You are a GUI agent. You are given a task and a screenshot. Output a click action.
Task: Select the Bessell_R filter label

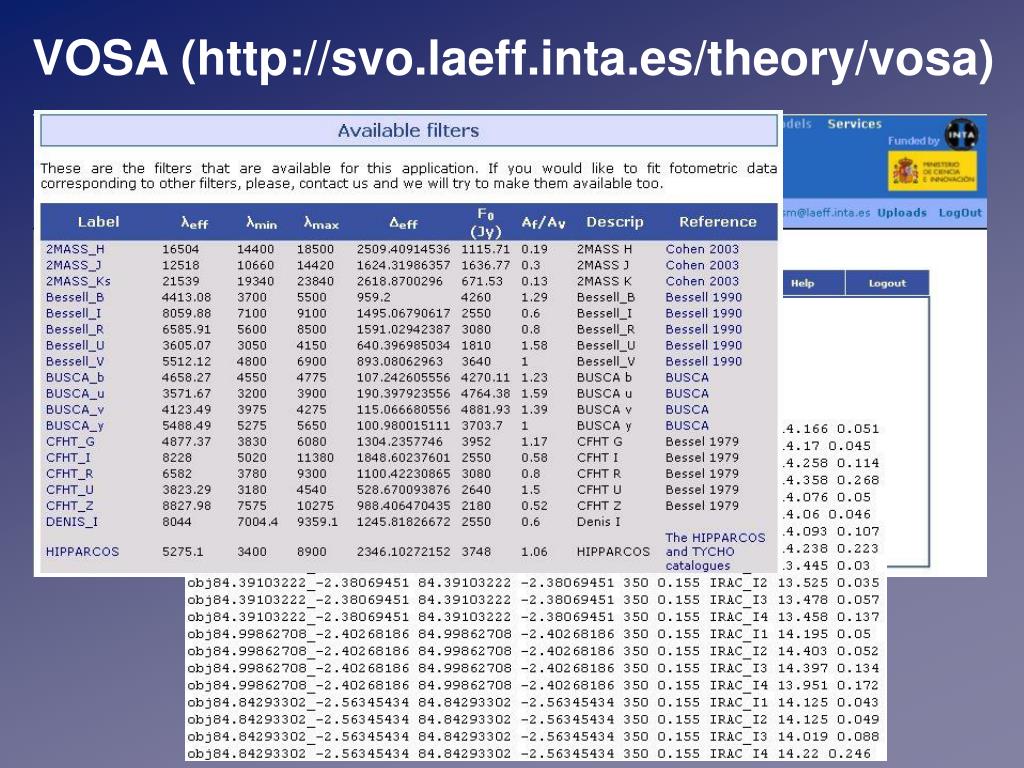point(75,329)
